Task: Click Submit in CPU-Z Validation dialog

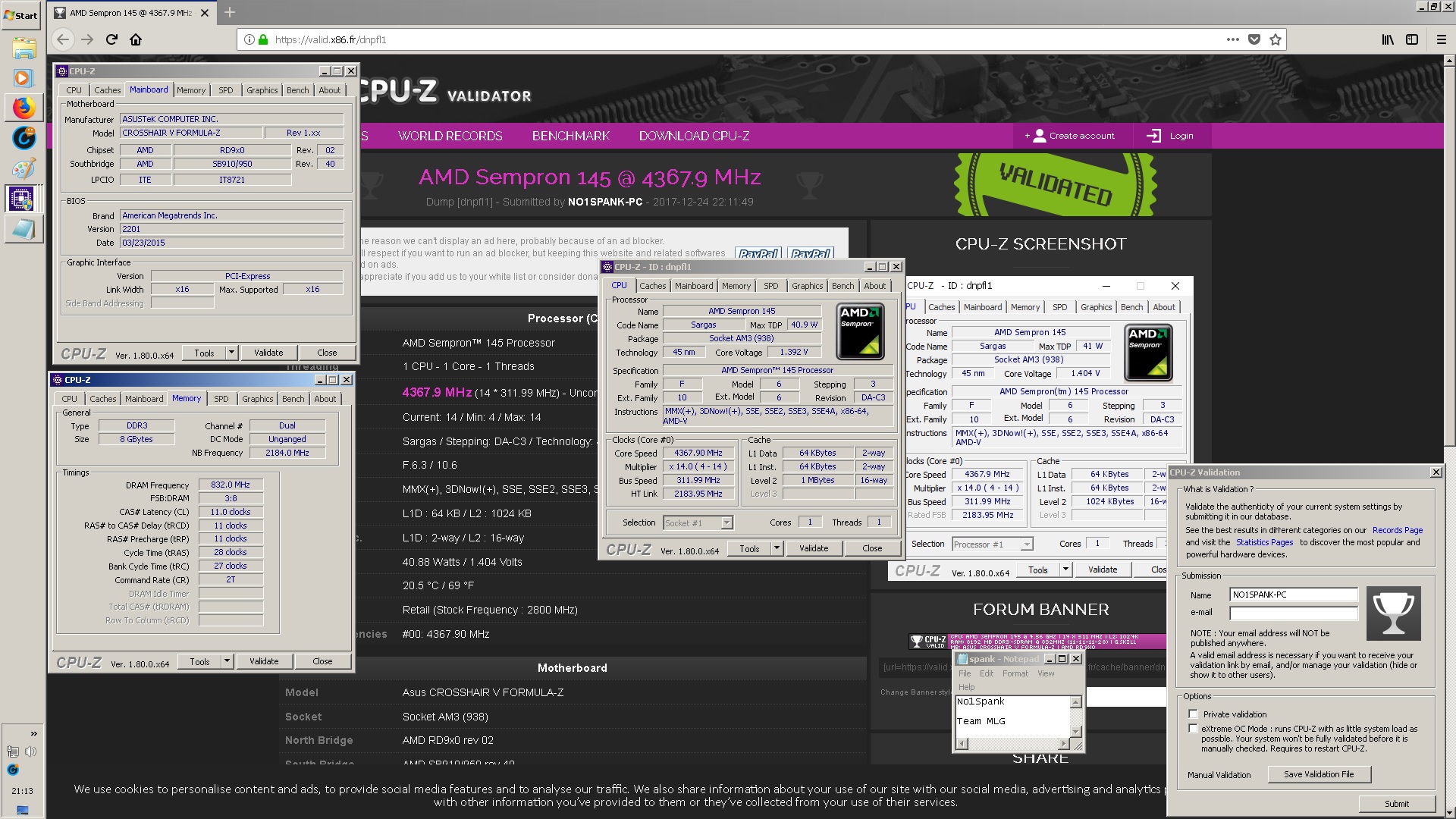Action: tap(1397, 804)
